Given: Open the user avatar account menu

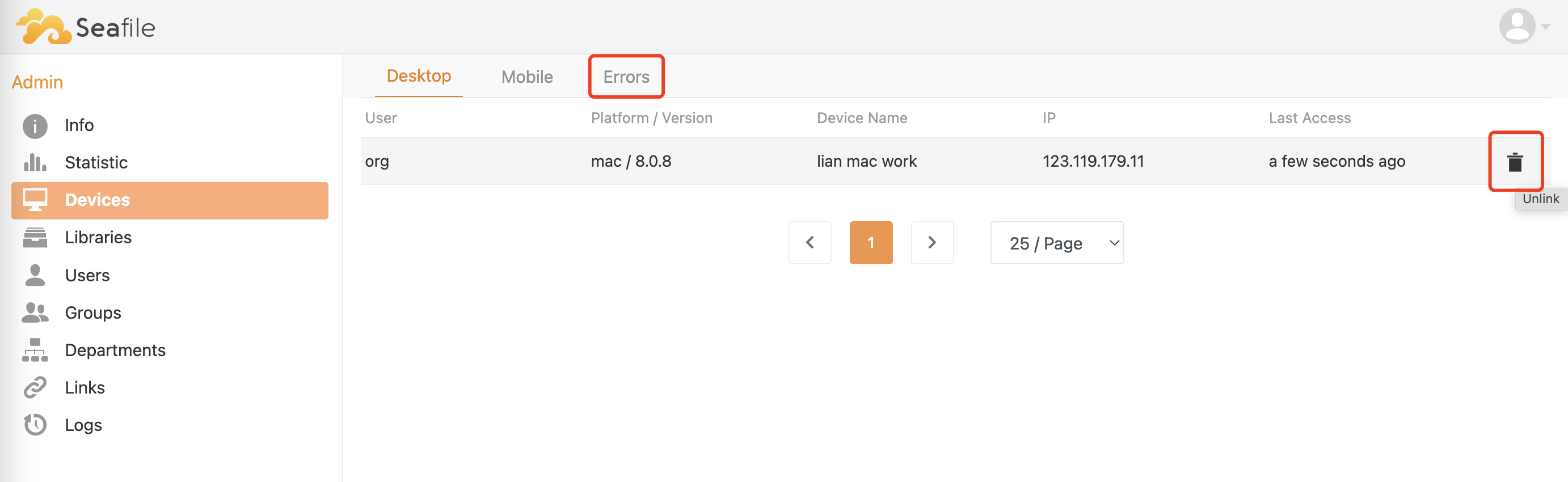Looking at the screenshot, I should click(1524, 26).
